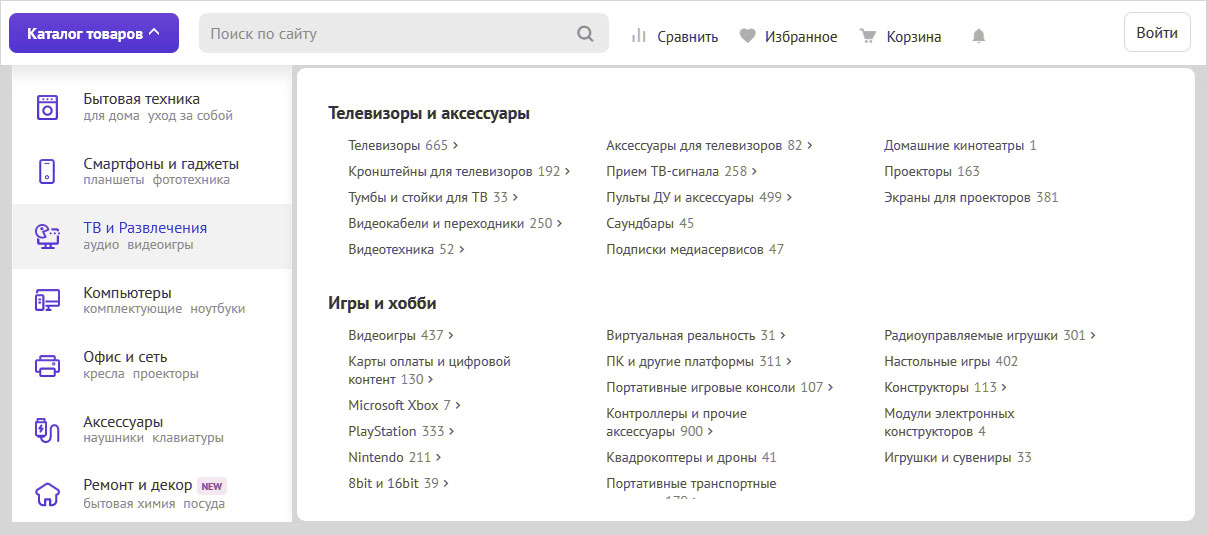Click the Войти login button
Image resolution: width=1207 pixels, height=535 pixels.
click(1157, 32)
